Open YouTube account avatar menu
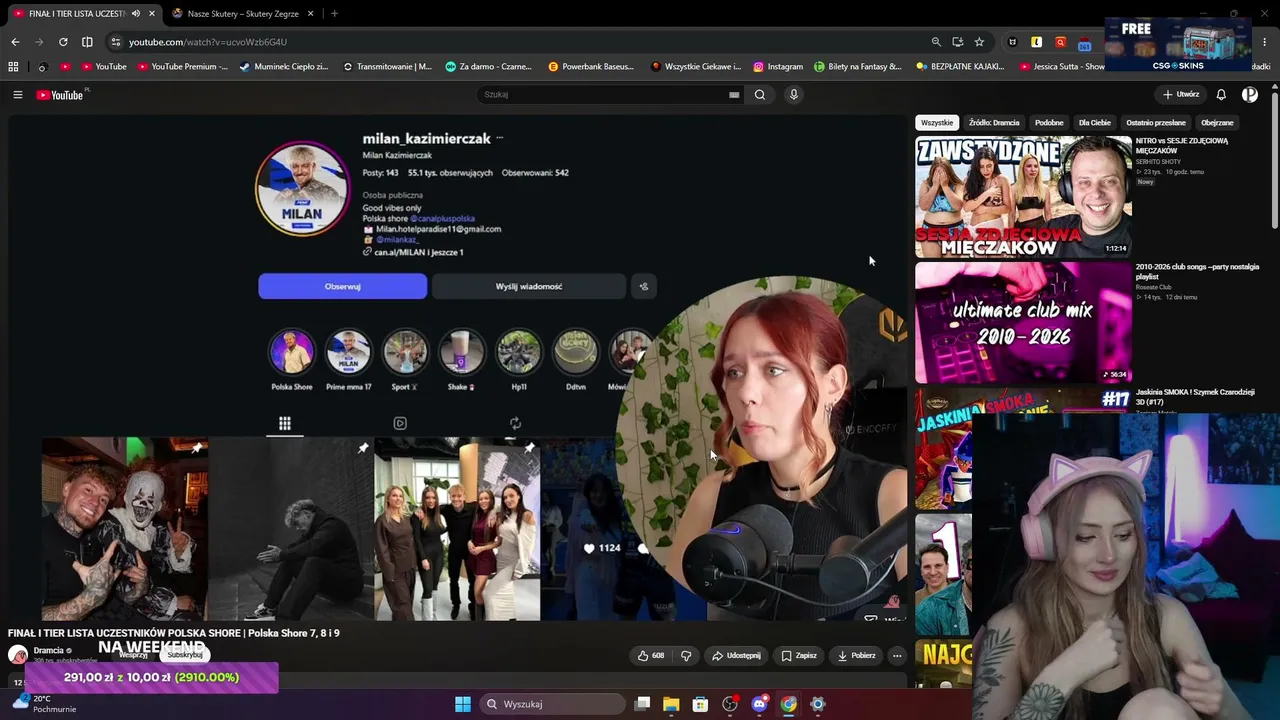Screen dimensions: 1280x720 tap(1250, 95)
